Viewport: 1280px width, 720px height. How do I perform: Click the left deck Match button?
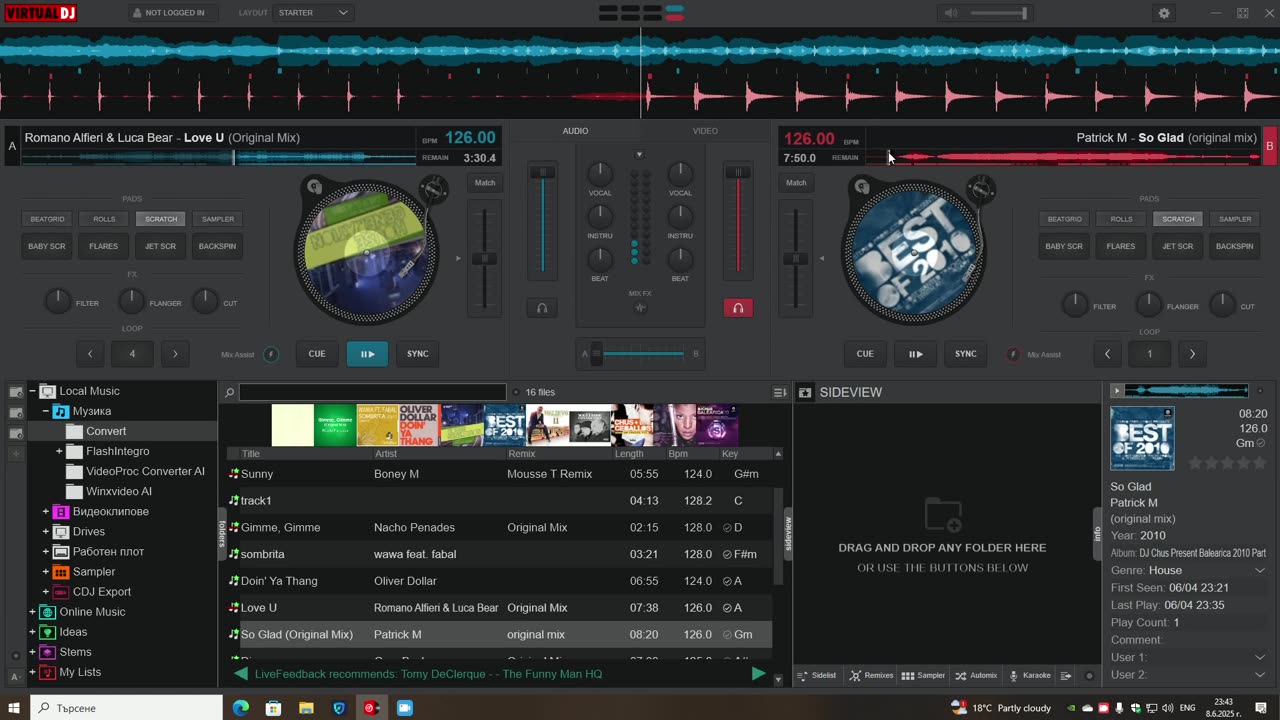click(485, 183)
